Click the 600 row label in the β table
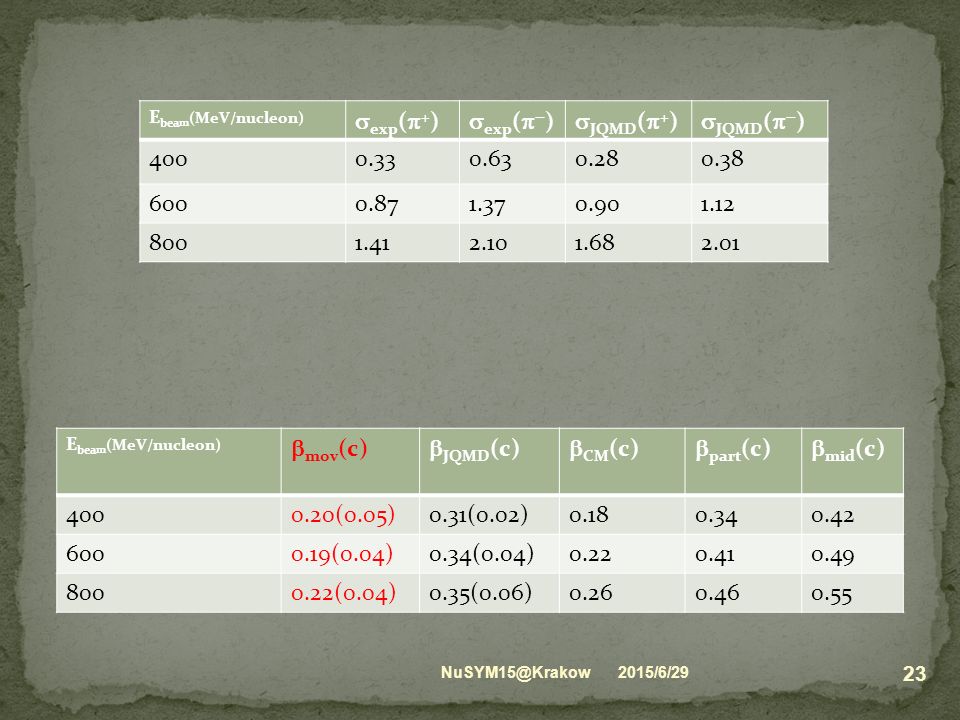This screenshot has width=960, height=720. (x=85, y=554)
